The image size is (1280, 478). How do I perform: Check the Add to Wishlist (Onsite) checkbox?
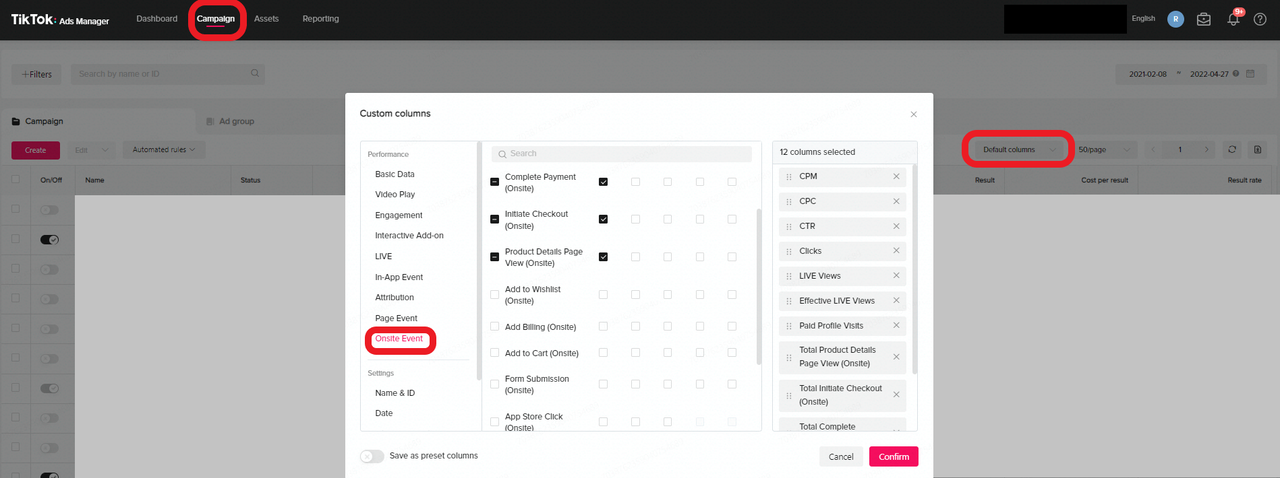pyautogui.click(x=494, y=294)
